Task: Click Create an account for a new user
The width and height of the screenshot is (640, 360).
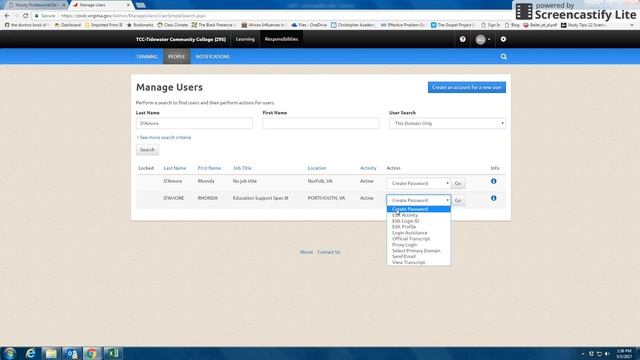Action: point(467,87)
